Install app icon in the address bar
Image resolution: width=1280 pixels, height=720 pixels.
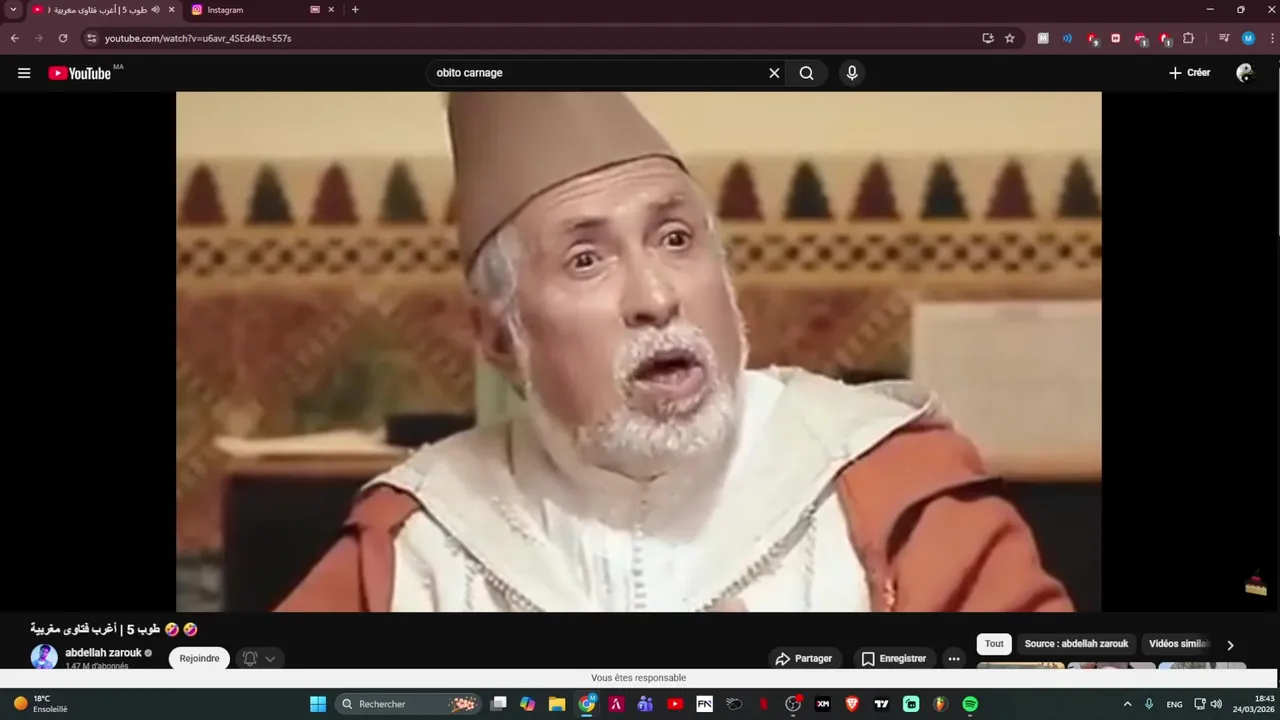tap(988, 38)
